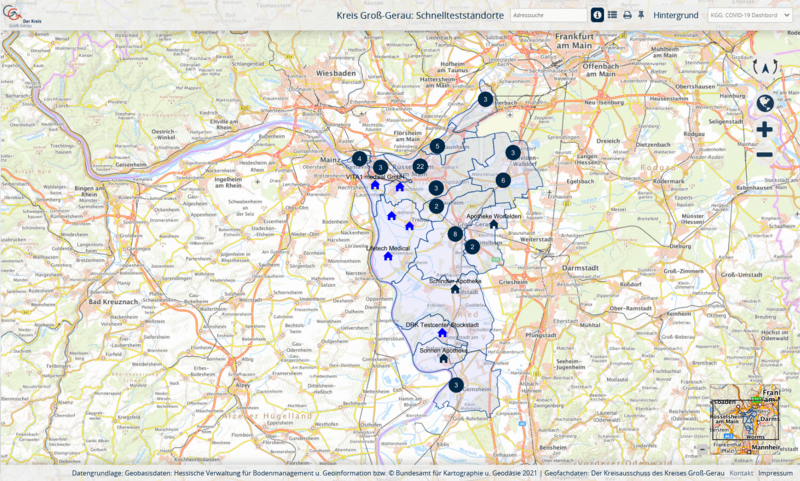Open the Kontakt link in footer
The width and height of the screenshot is (800, 481).
(x=741, y=473)
